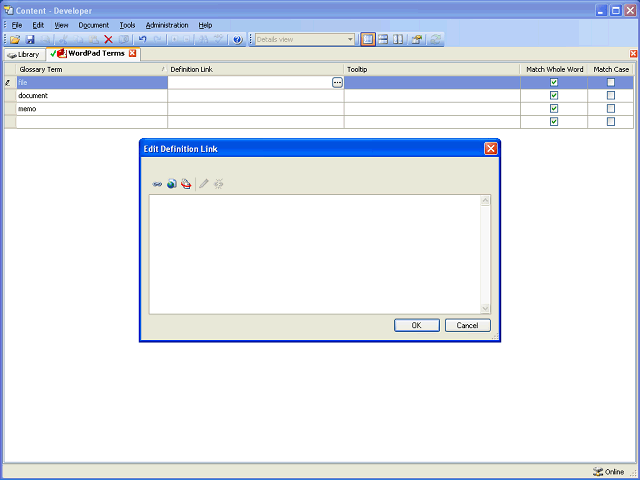Close the WordPad Terms tab
This screenshot has width=640, height=480.
tap(132, 53)
